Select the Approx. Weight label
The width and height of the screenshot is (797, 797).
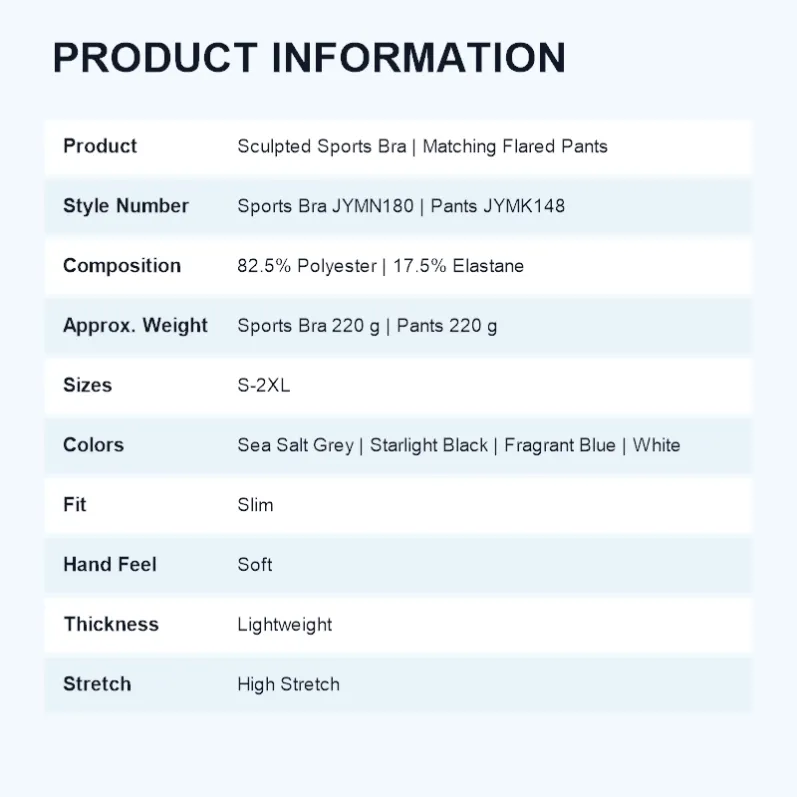point(135,326)
